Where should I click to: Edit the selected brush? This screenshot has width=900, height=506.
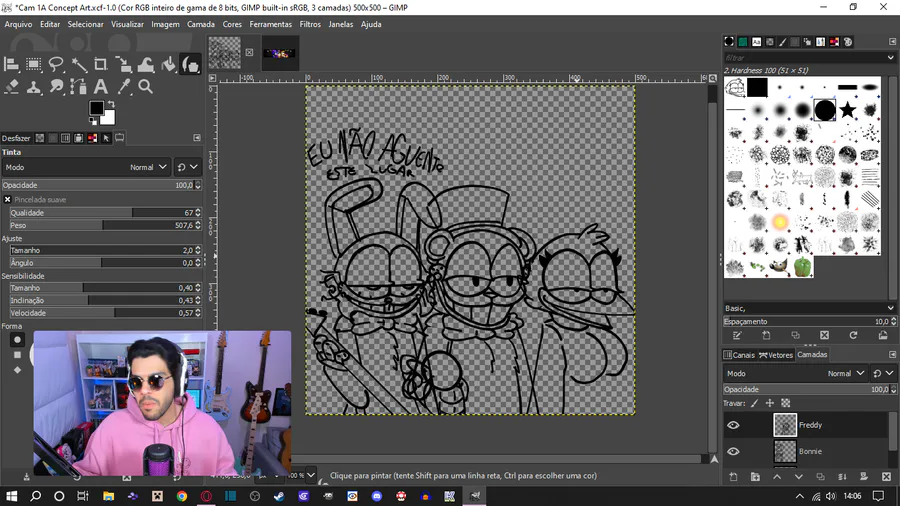(x=738, y=336)
